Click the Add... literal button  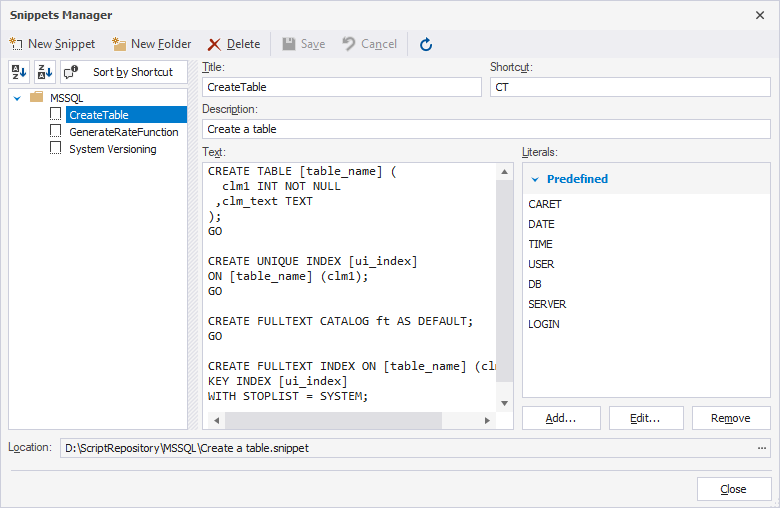561,418
